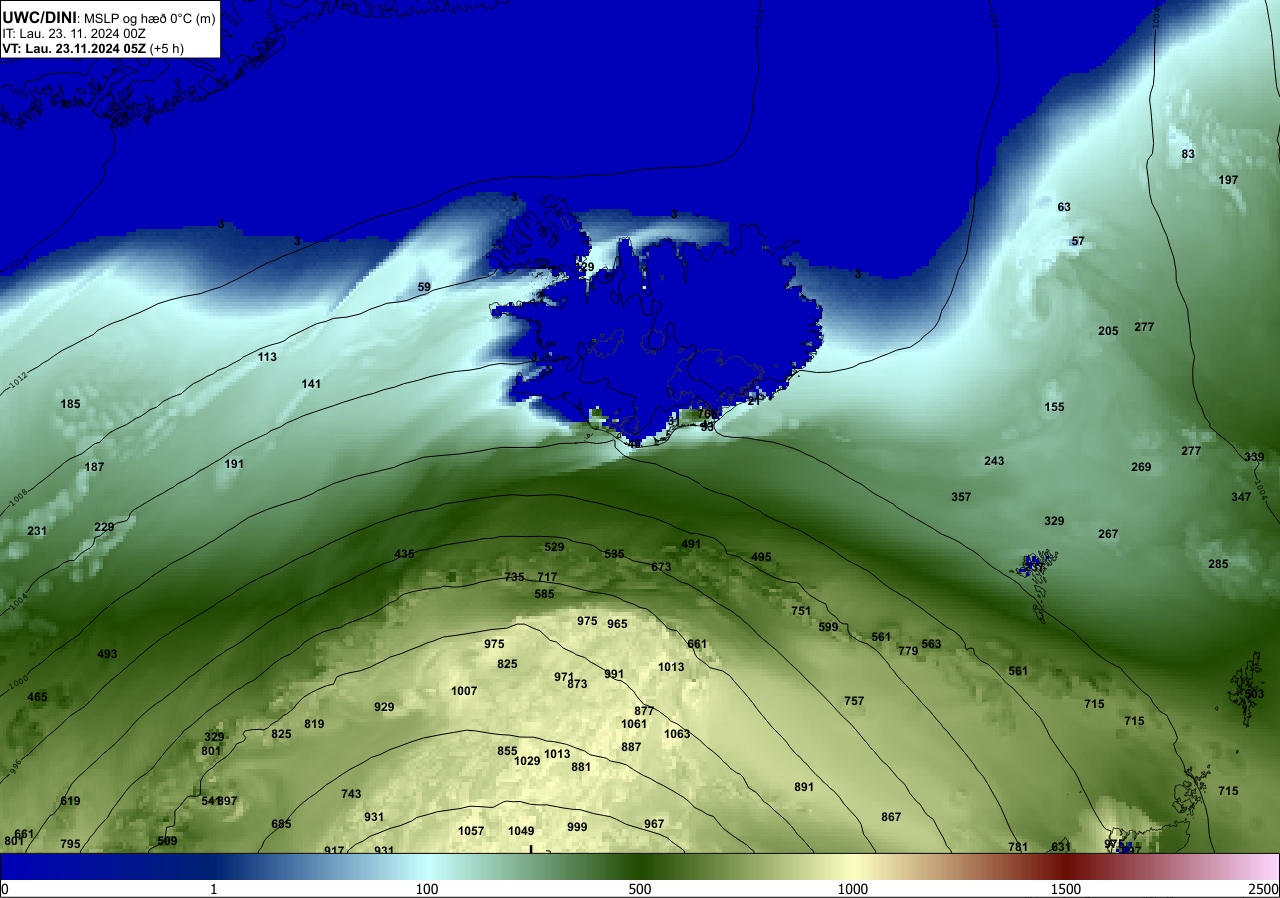Click the map value 819
This screenshot has width=1280, height=898.
[314, 724]
